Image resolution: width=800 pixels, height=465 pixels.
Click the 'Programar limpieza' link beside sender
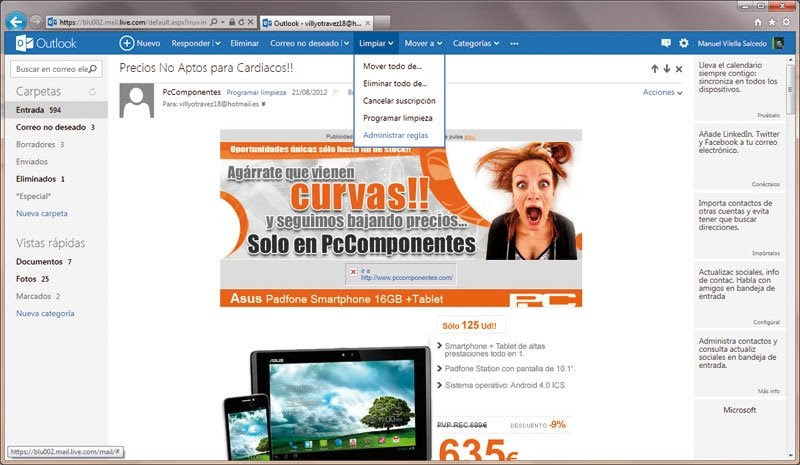pos(256,92)
